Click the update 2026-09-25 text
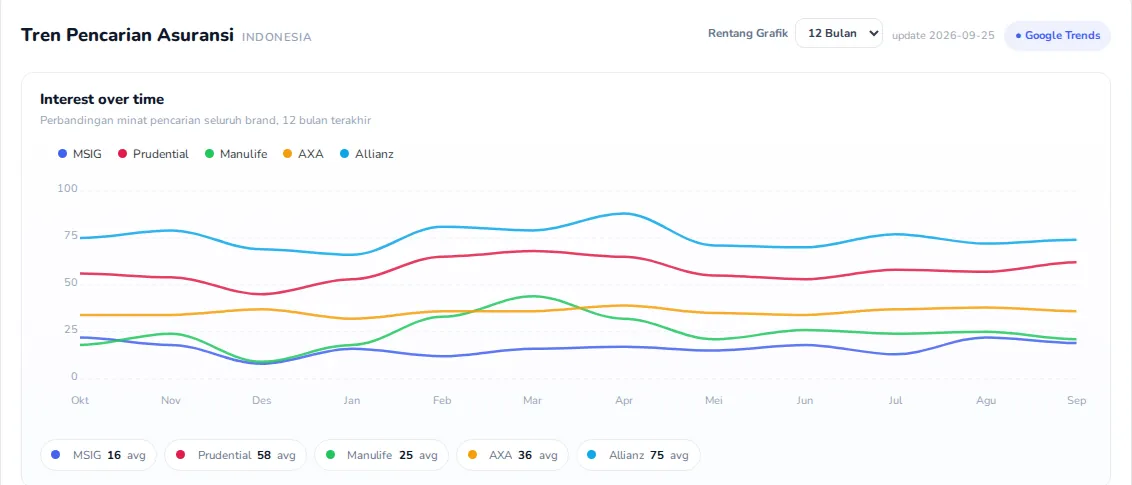Viewport: 1132px width, 485px height. tap(943, 35)
